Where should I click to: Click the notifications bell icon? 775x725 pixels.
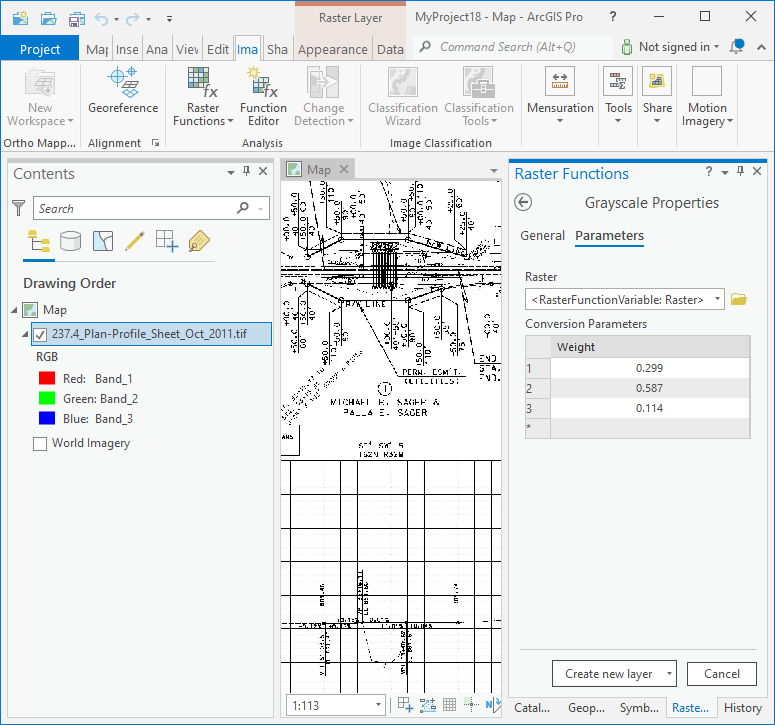737,47
